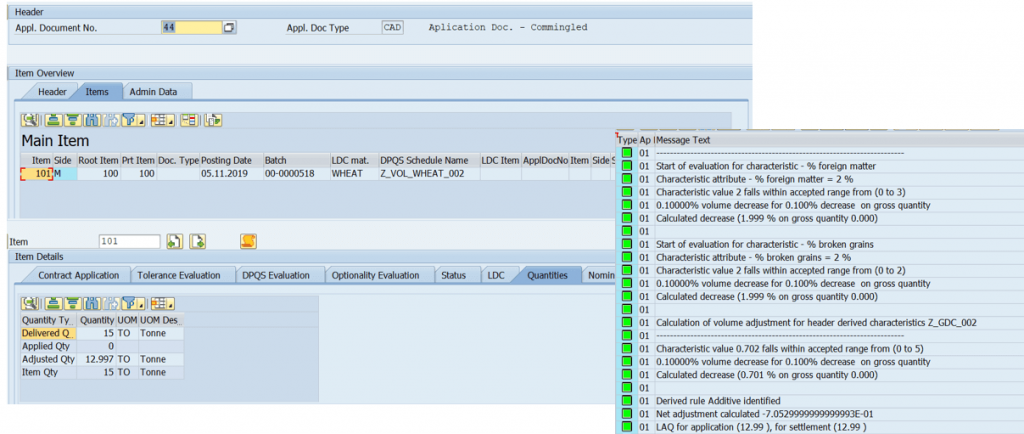Open the Tolerance Evaluation tab
The height and width of the screenshot is (434, 1024).
[x=179, y=275]
